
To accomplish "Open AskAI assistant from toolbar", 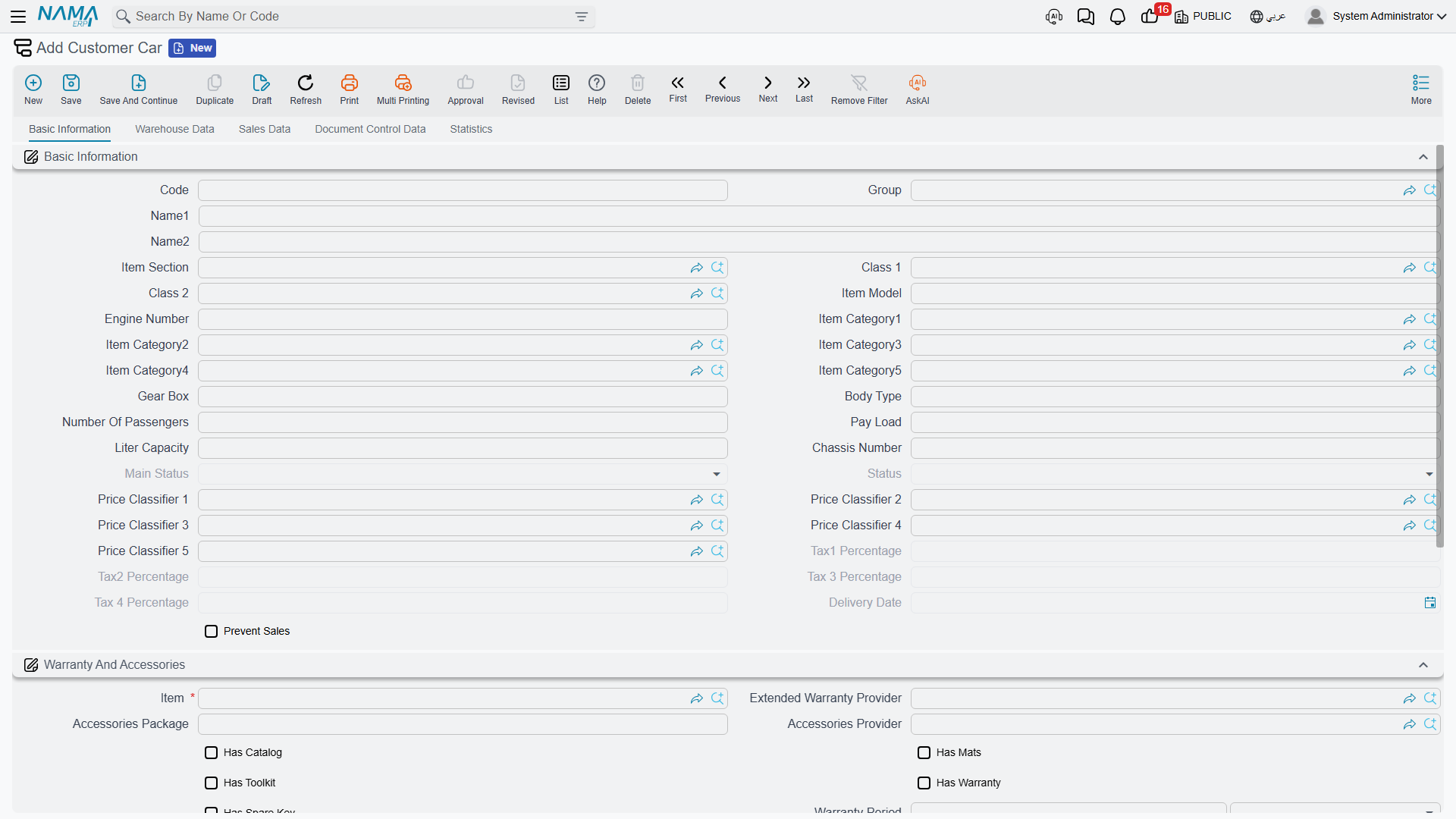I will (x=918, y=89).
